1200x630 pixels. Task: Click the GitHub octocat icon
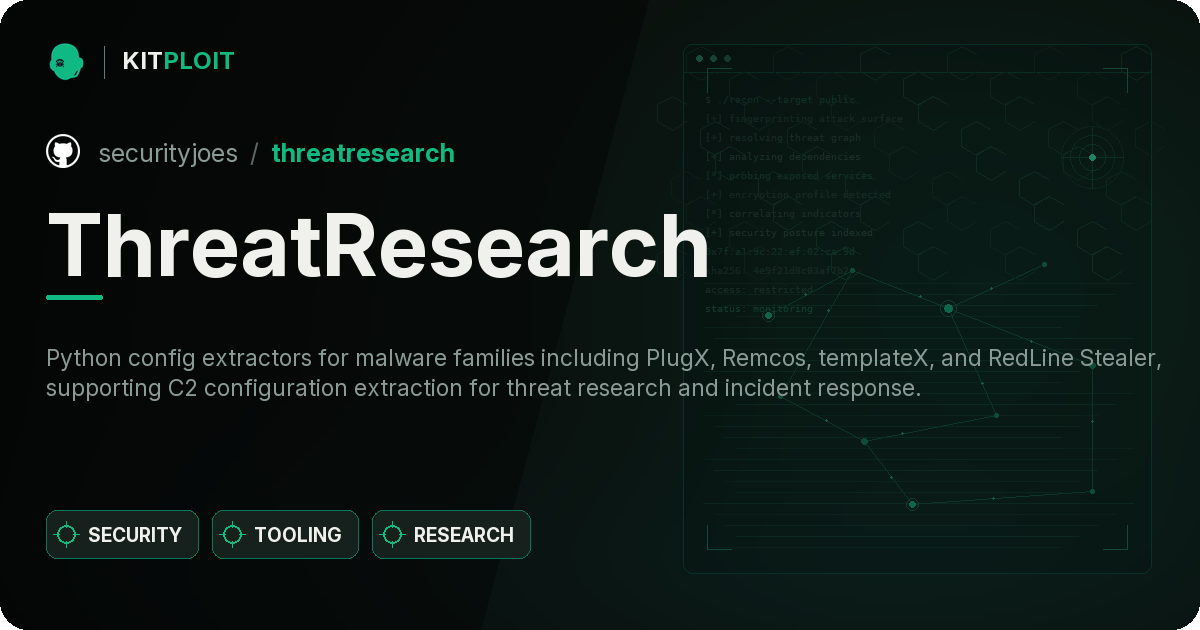click(x=63, y=152)
